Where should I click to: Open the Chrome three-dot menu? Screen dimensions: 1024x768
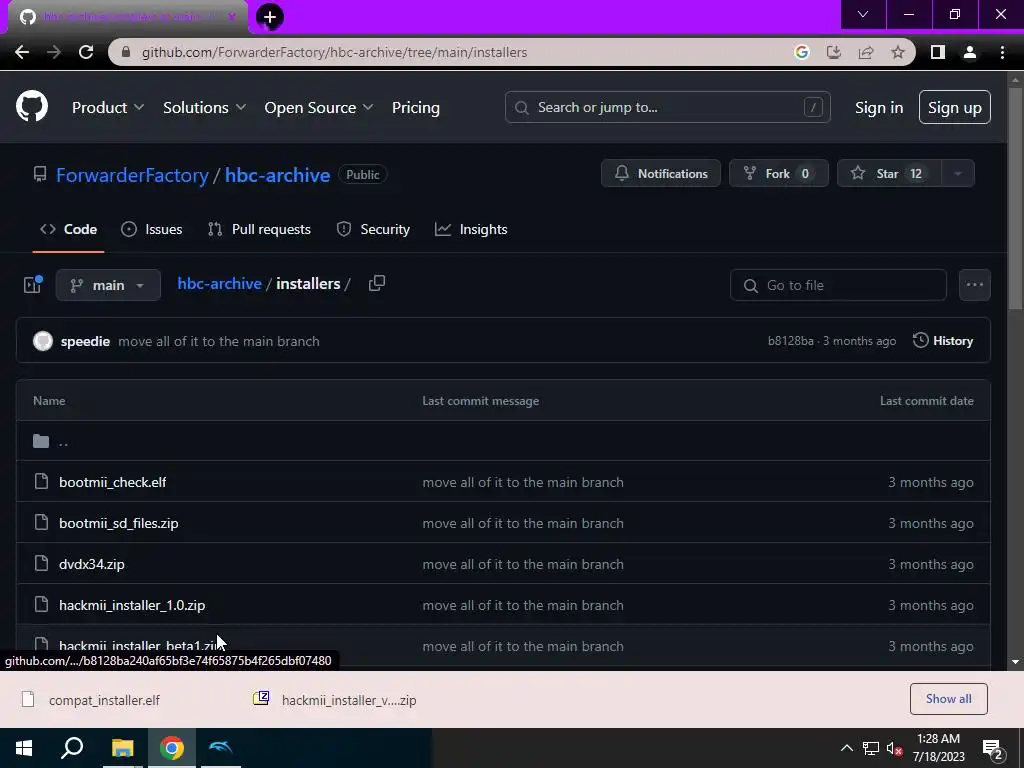1002,52
